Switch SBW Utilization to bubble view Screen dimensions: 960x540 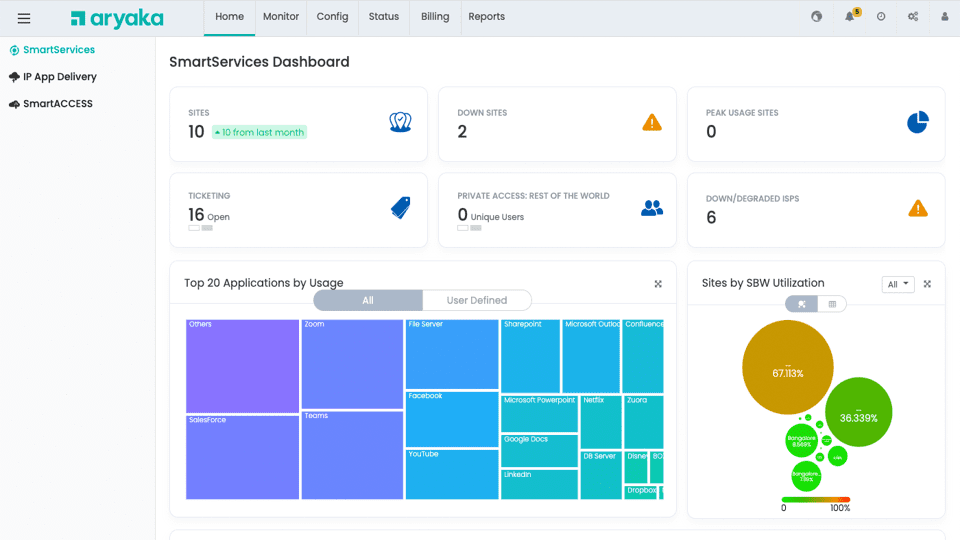[x=801, y=304]
